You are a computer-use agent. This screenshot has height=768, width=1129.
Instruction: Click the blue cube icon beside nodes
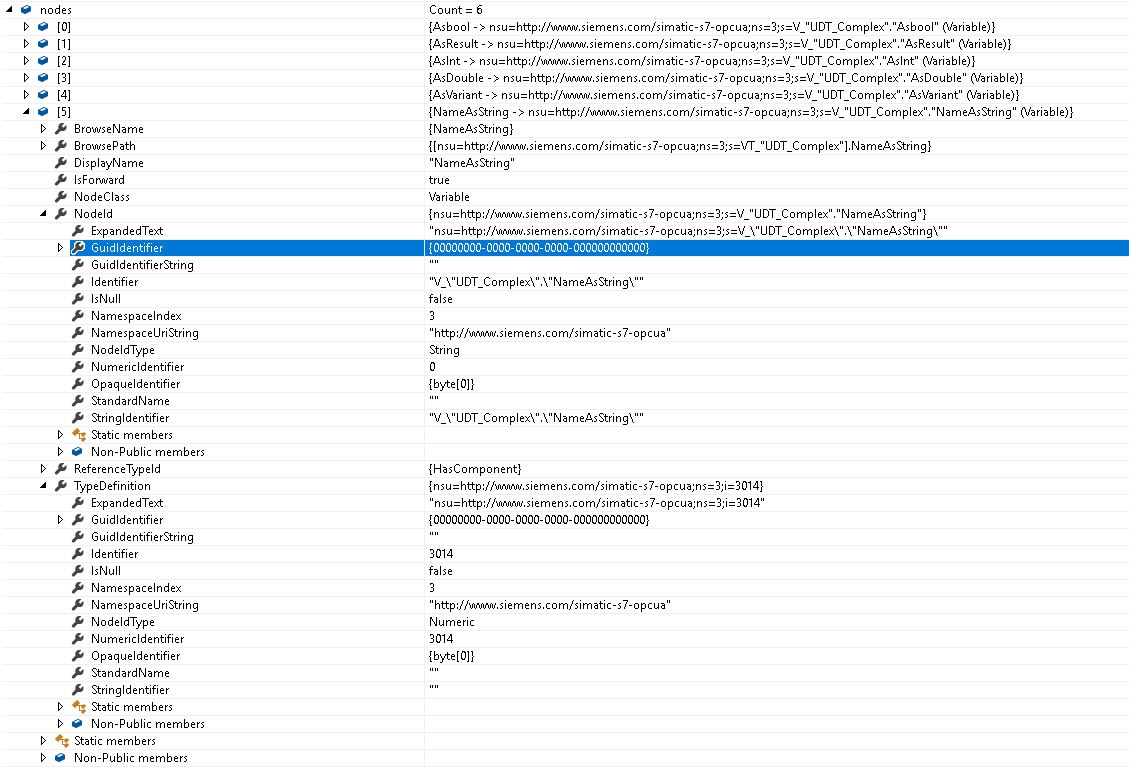(26, 9)
